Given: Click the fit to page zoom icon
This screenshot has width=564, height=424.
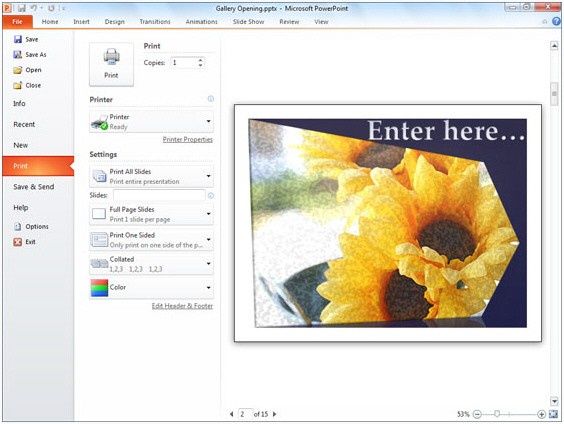Looking at the screenshot, I should [x=554, y=414].
